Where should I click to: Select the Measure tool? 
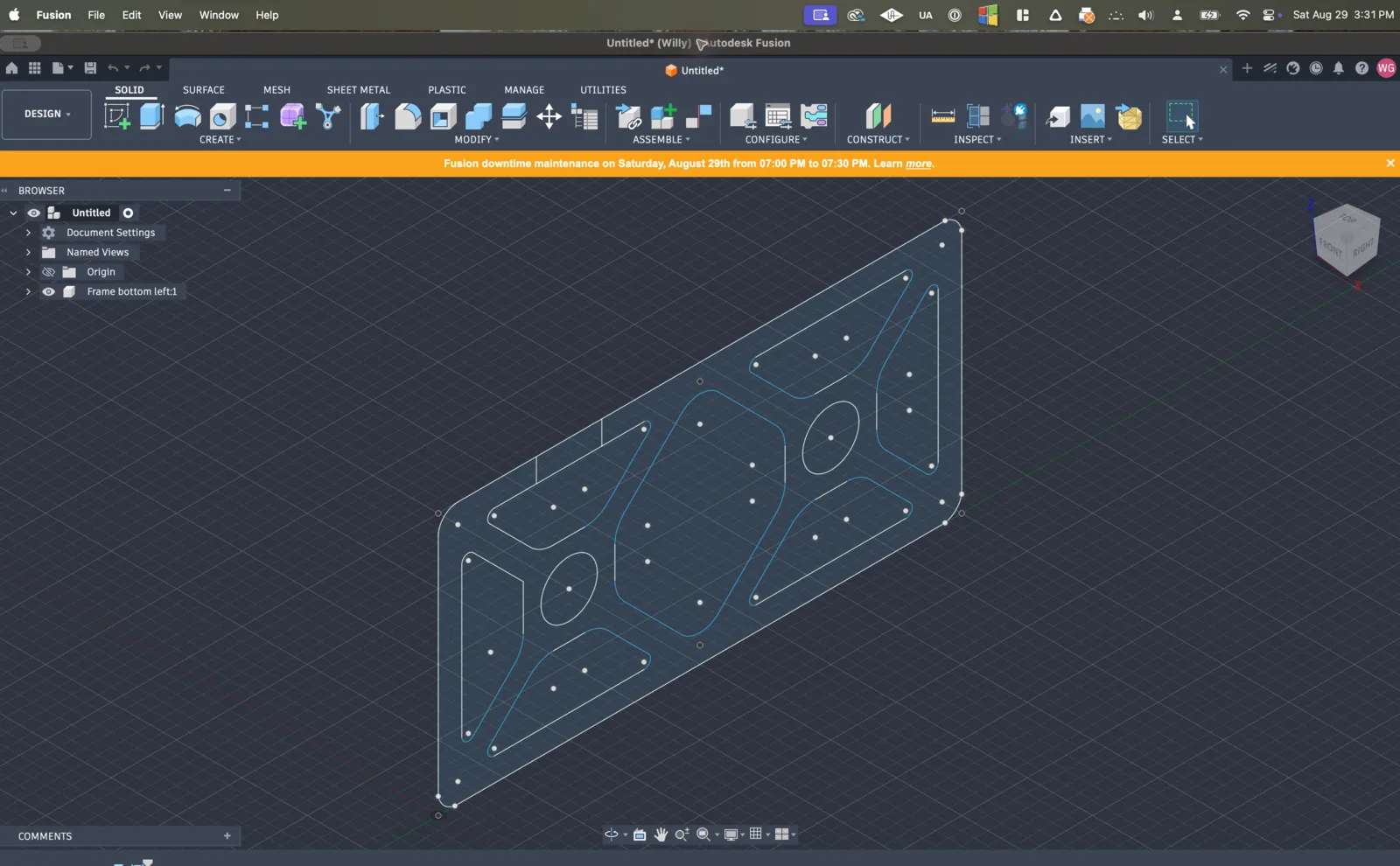point(943,115)
